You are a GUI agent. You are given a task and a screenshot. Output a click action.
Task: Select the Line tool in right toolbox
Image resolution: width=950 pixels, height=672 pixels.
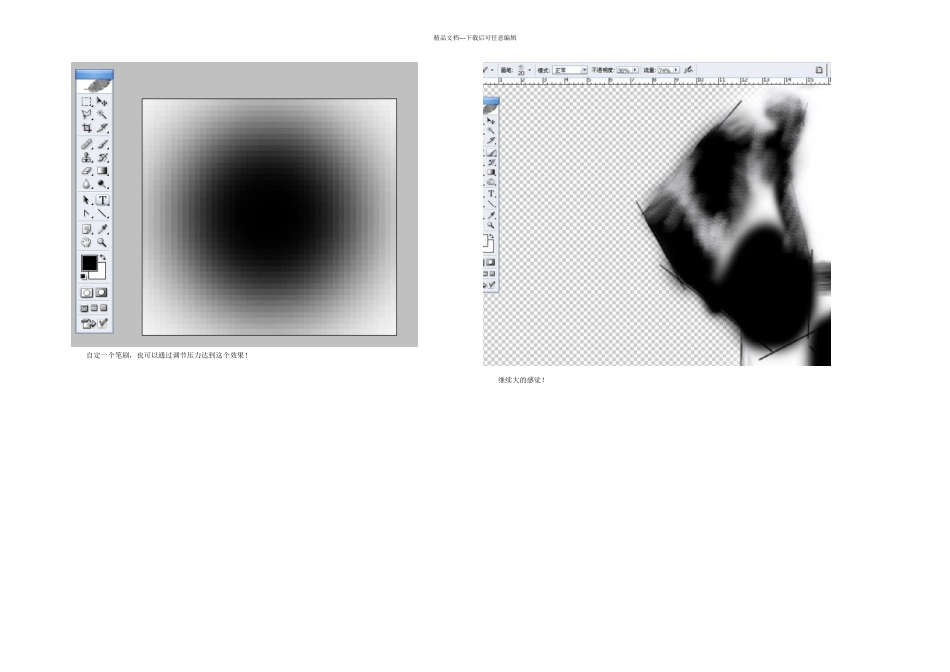[491, 204]
